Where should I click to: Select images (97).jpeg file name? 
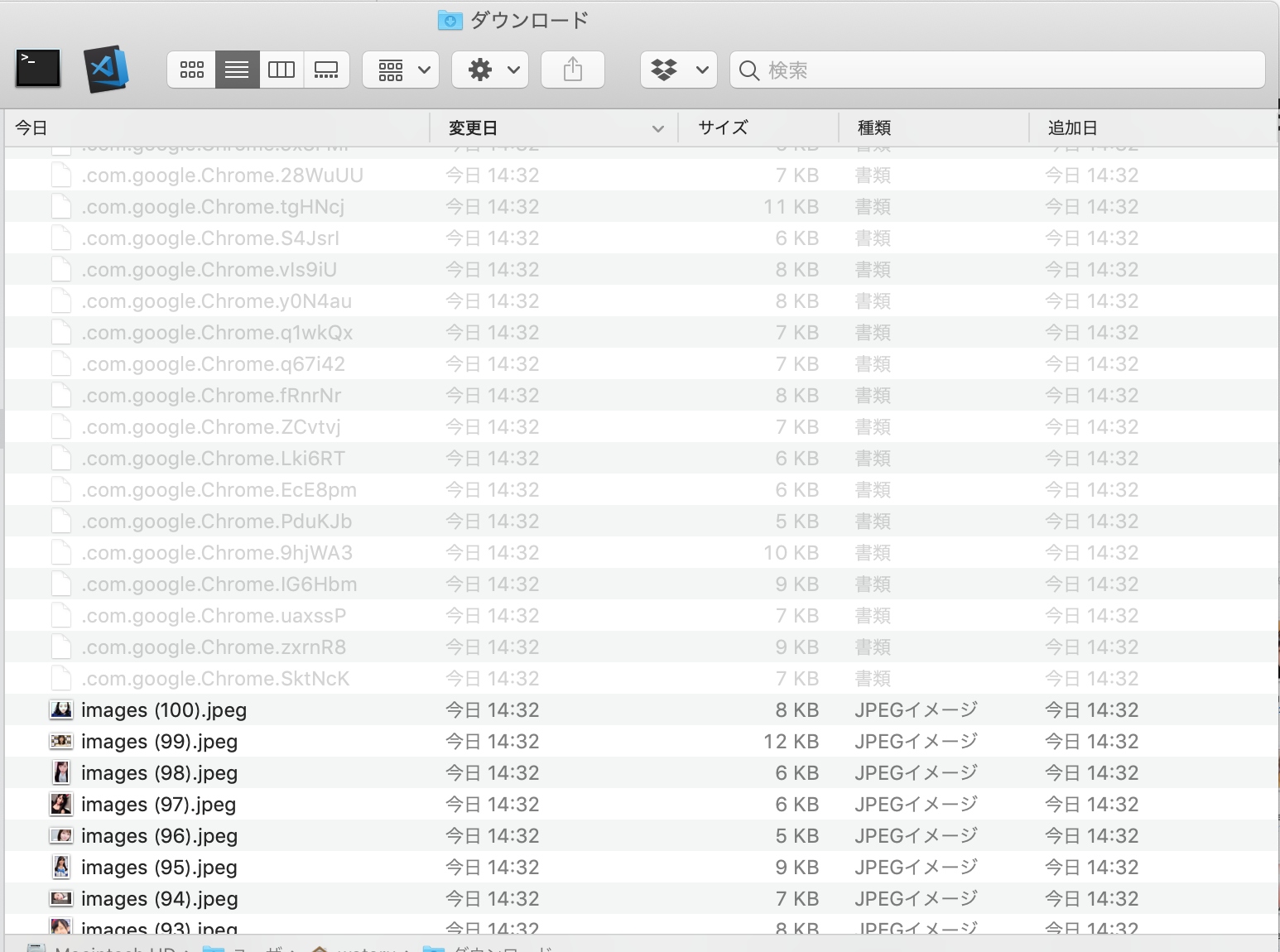(x=158, y=805)
